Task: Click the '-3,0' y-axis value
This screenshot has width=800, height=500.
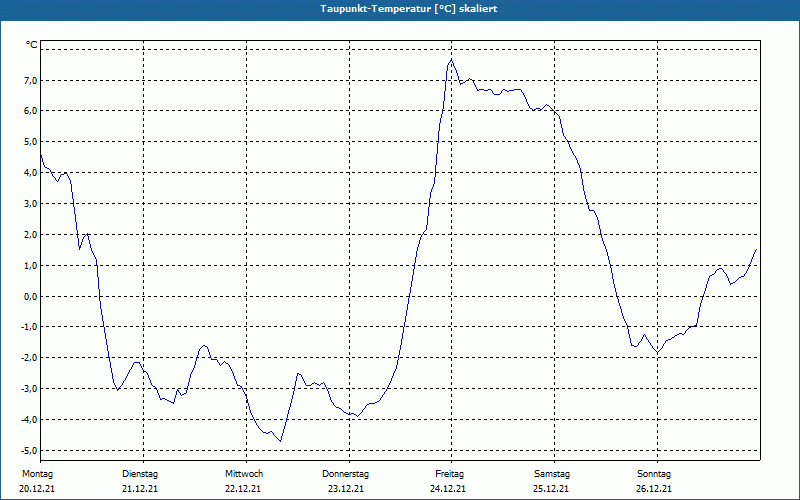Action: click(29, 389)
